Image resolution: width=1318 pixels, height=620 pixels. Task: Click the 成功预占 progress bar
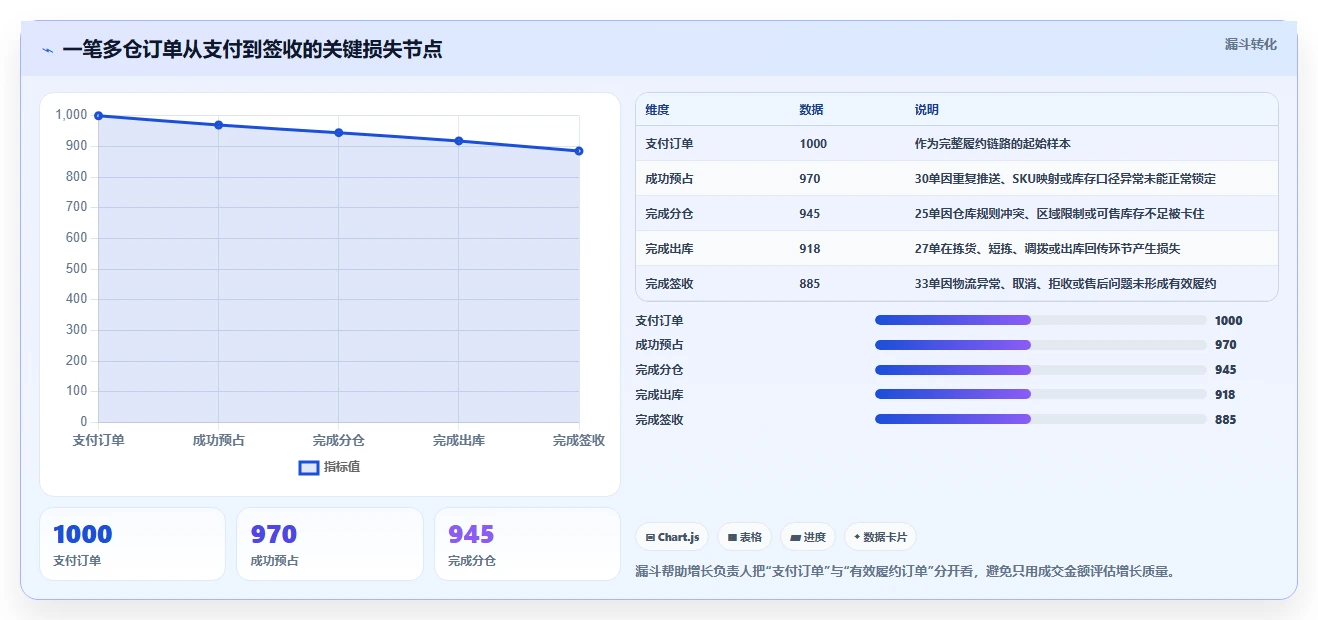point(1040,345)
